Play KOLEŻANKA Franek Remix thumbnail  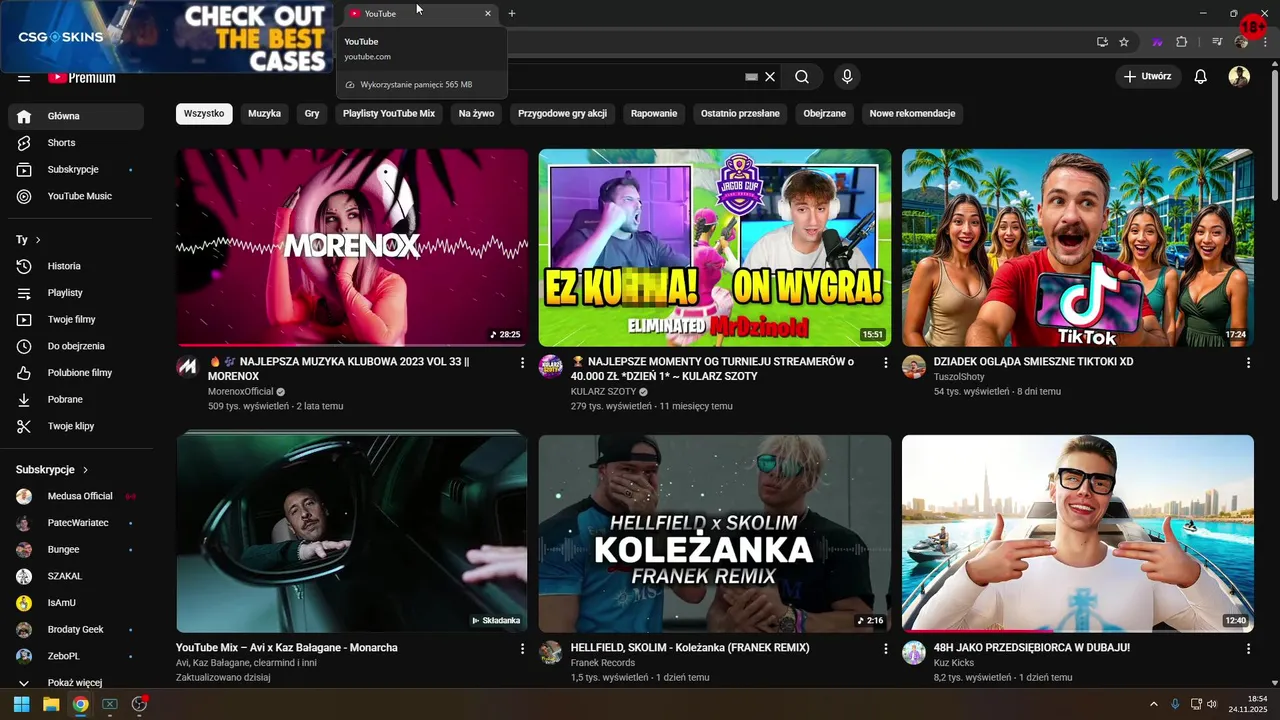[715, 533]
